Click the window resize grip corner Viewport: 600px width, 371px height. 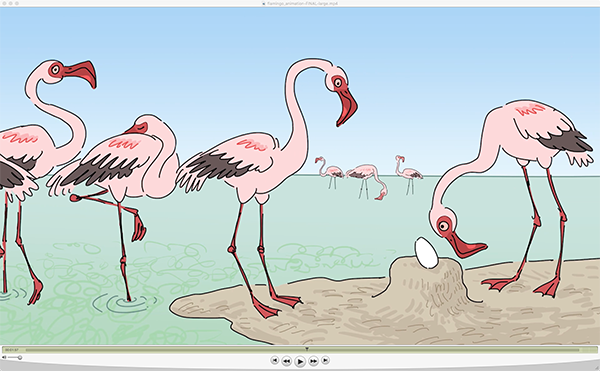[597, 368]
